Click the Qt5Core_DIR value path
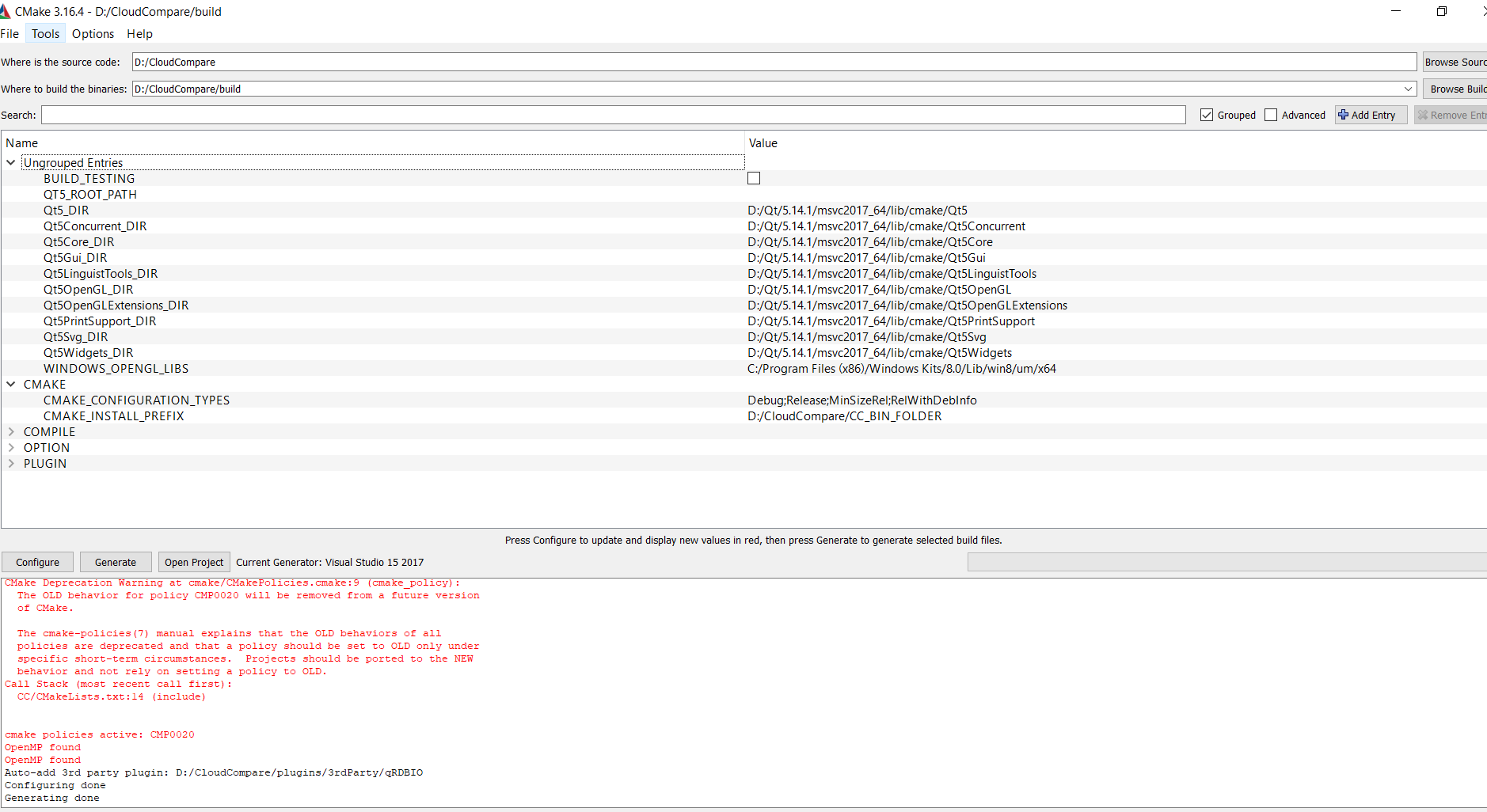Screen dimensions: 1487x812 (x=870, y=241)
